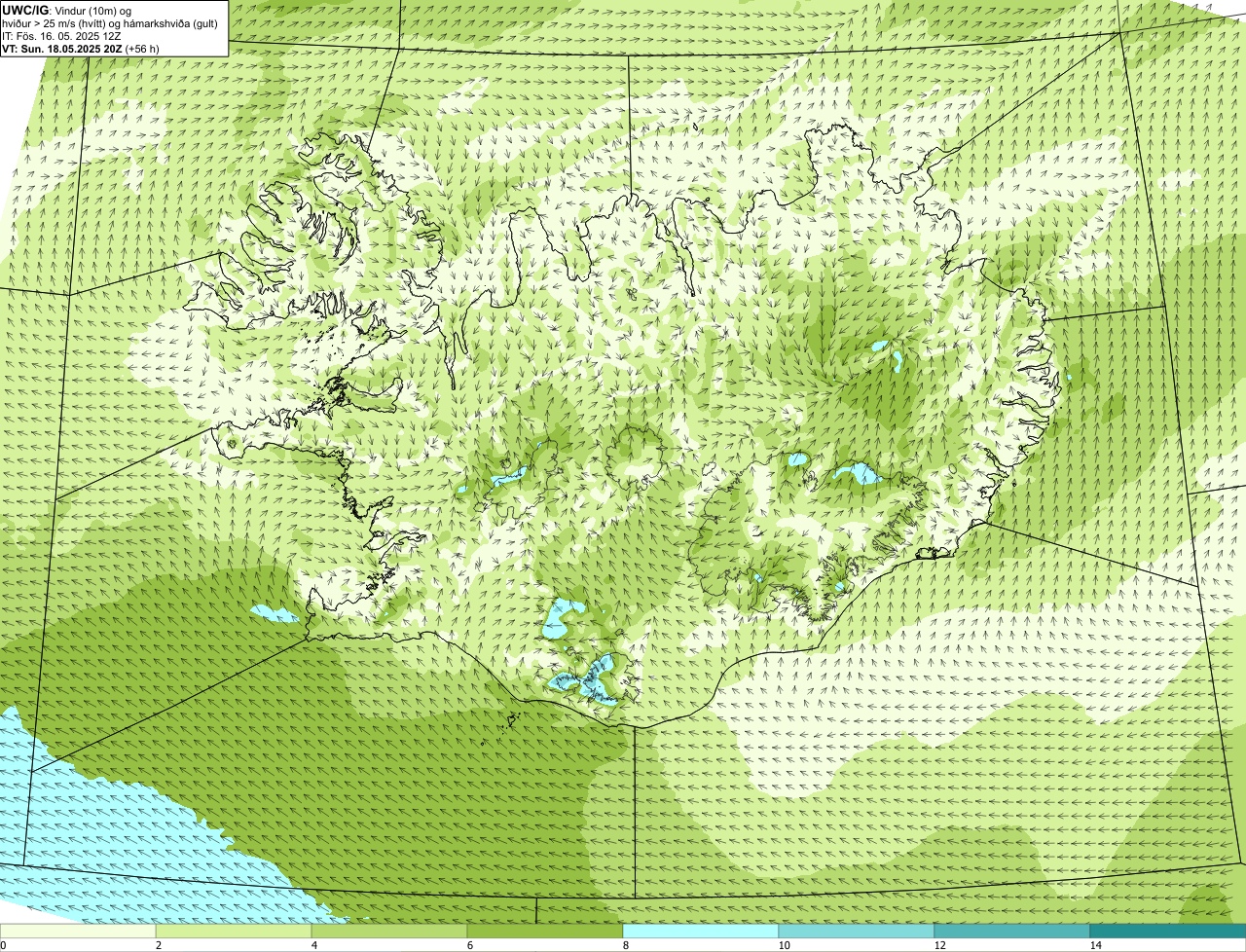Click the 4–6 m/s green legend swatch

[x=389, y=931]
